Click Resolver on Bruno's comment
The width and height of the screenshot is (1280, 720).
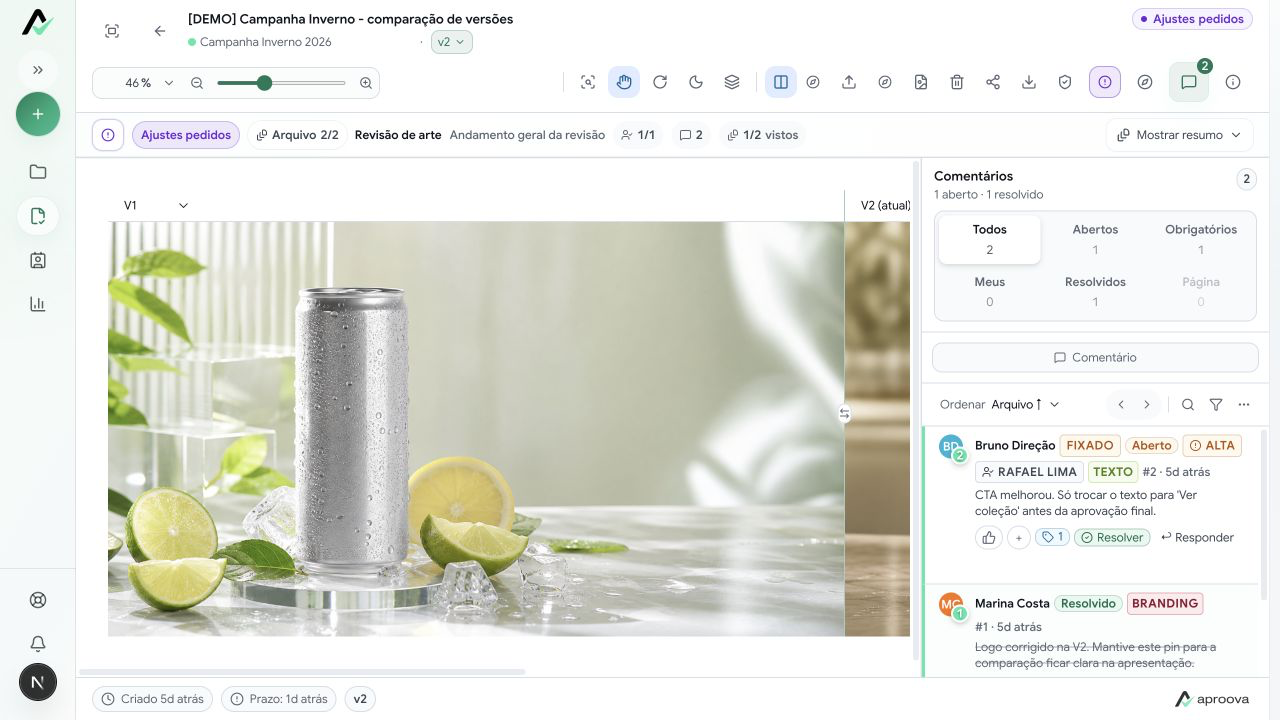[1112, 537]
